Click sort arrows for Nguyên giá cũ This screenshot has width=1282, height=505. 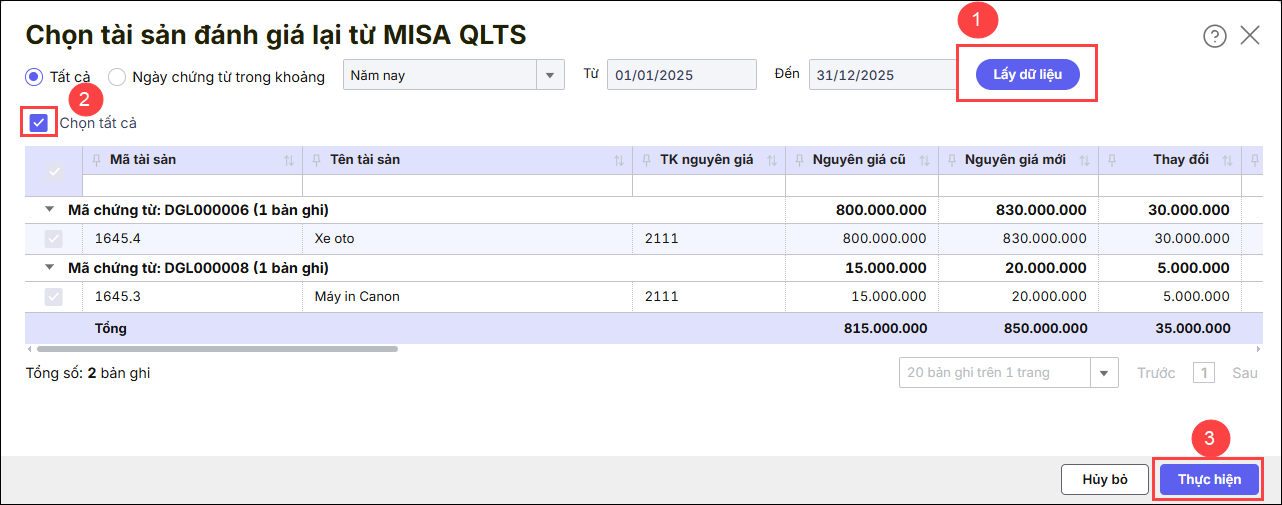(x=925, y=160)
